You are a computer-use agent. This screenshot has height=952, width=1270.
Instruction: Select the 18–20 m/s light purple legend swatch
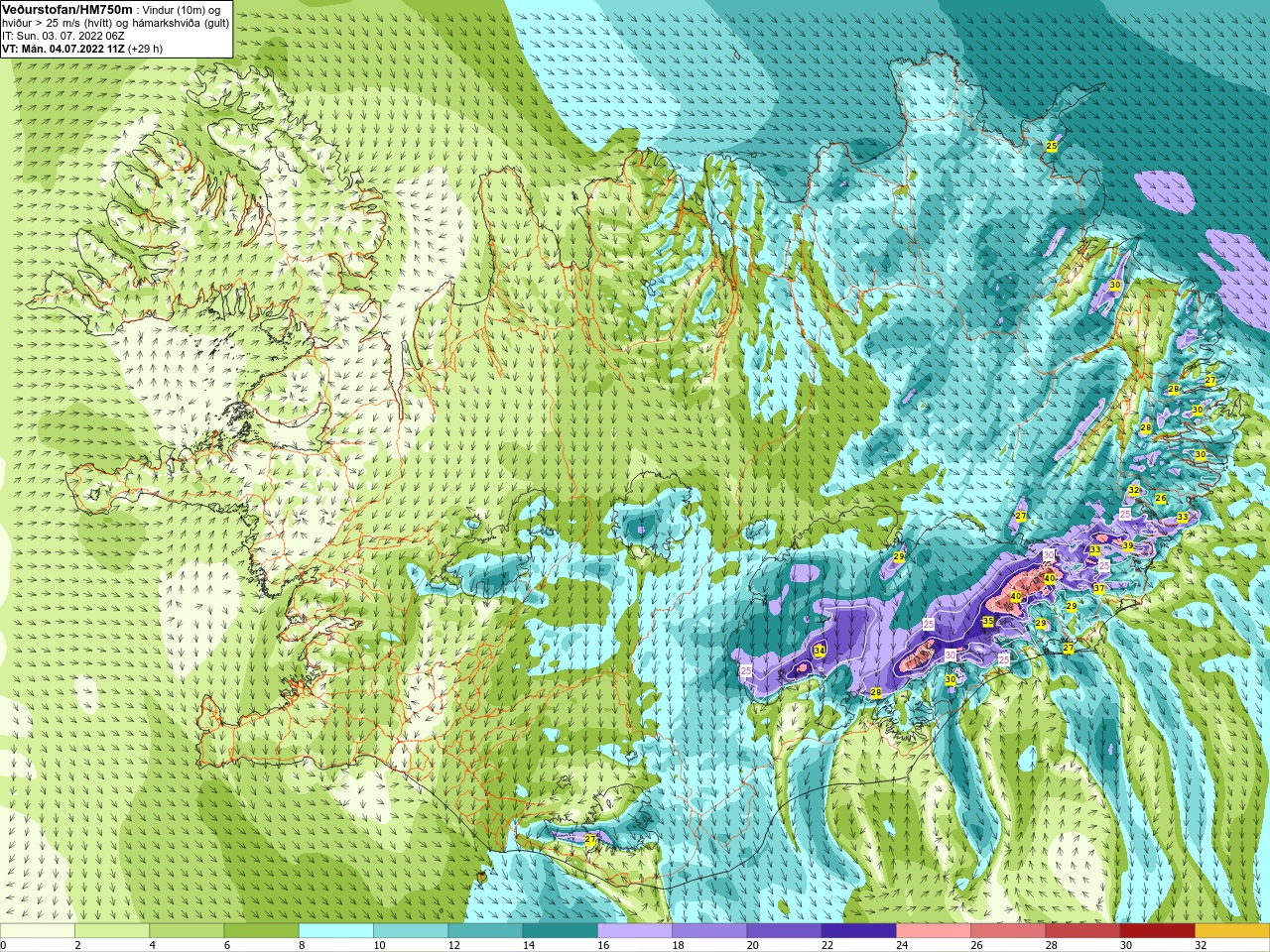(709, 931)
